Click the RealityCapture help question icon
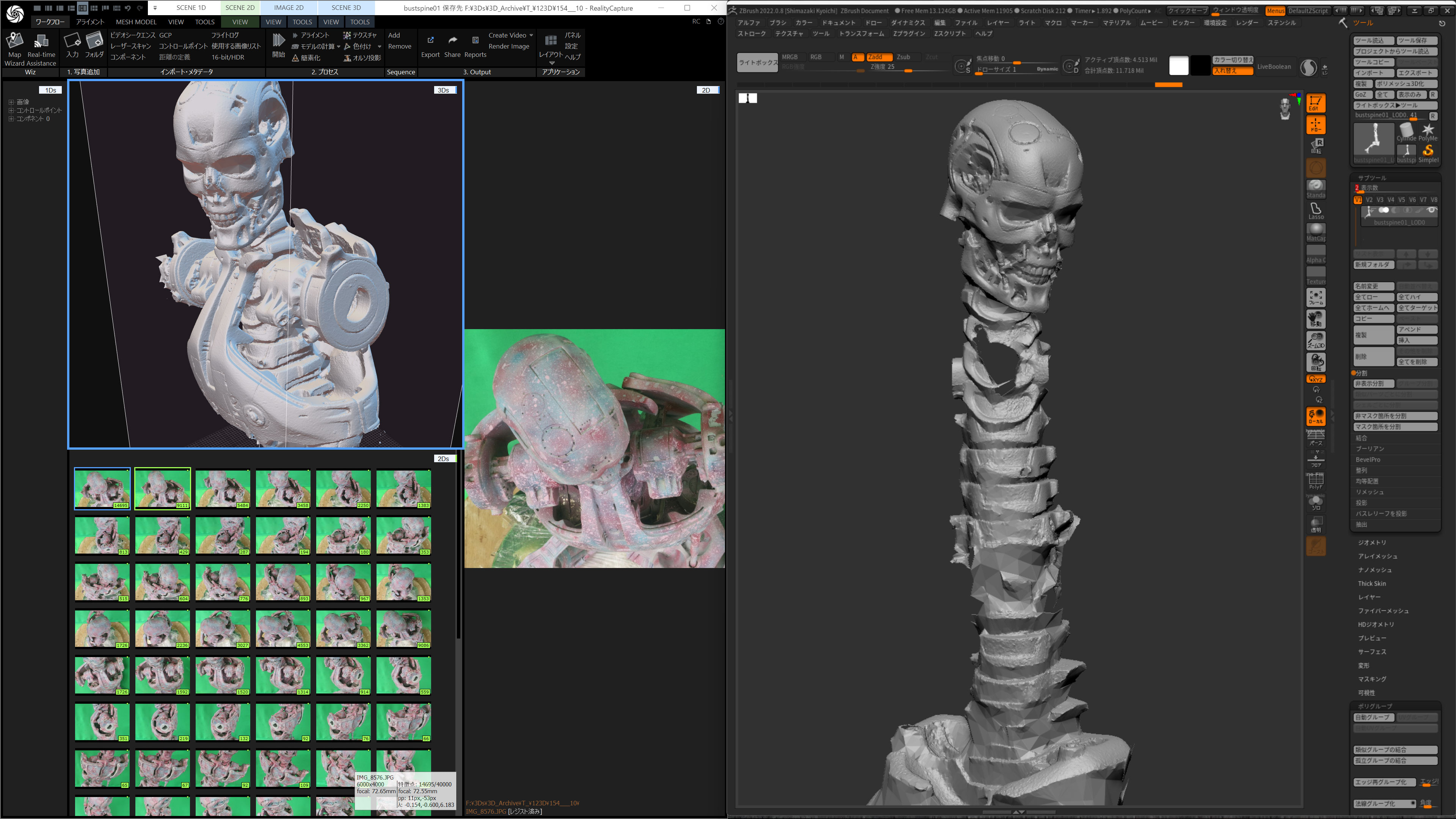This screenshot has height=819, width=1456. [721, 22]
